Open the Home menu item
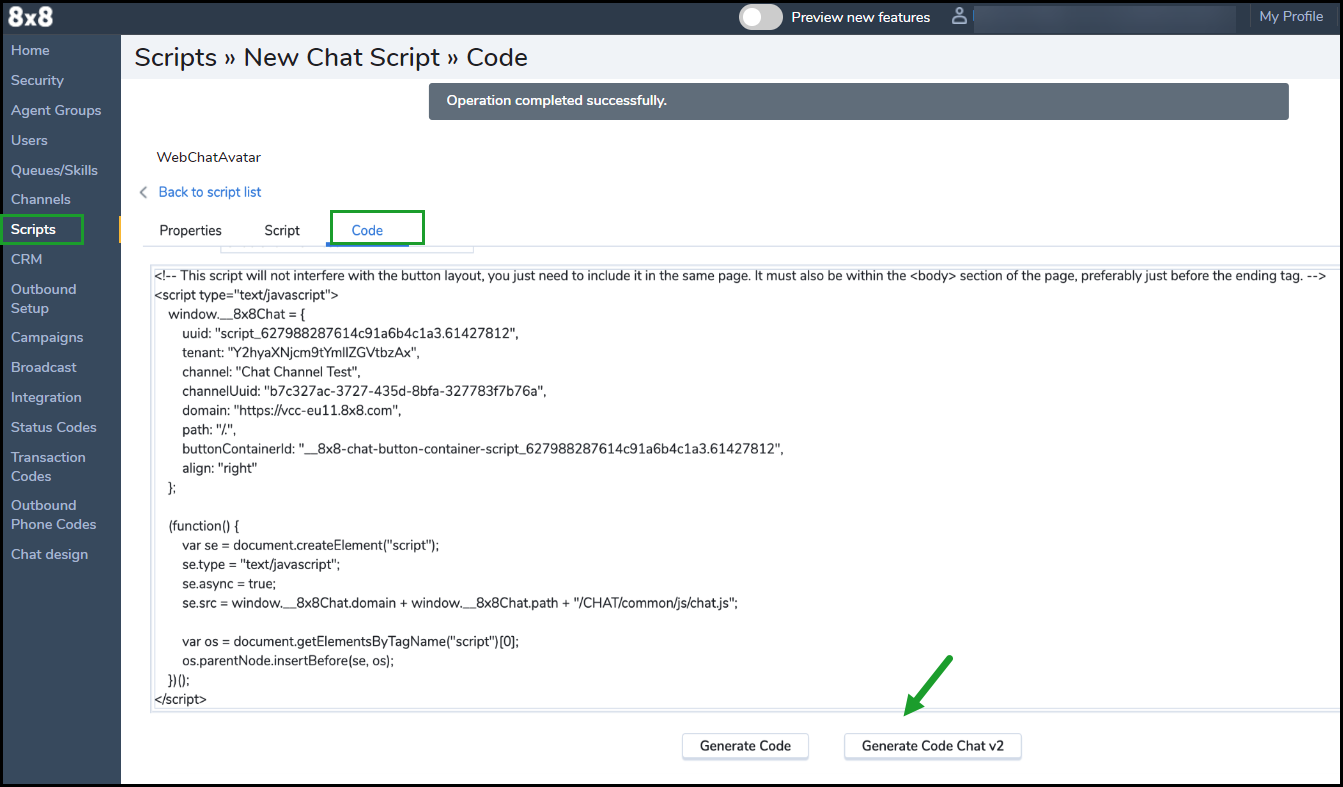This screenshot has height=787, width=1343. 30,50
